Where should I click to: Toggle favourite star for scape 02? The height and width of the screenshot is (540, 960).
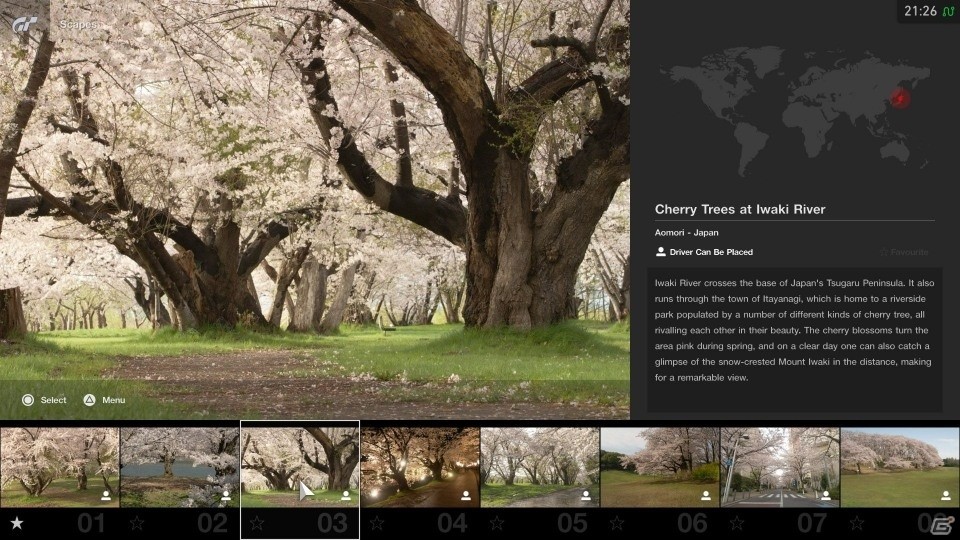[137, 523]
